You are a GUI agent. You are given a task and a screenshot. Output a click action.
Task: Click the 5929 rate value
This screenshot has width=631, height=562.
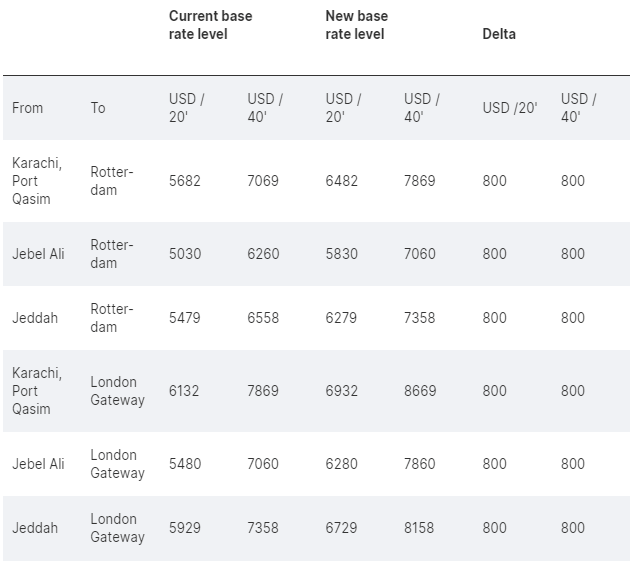[x=185, y=528]
